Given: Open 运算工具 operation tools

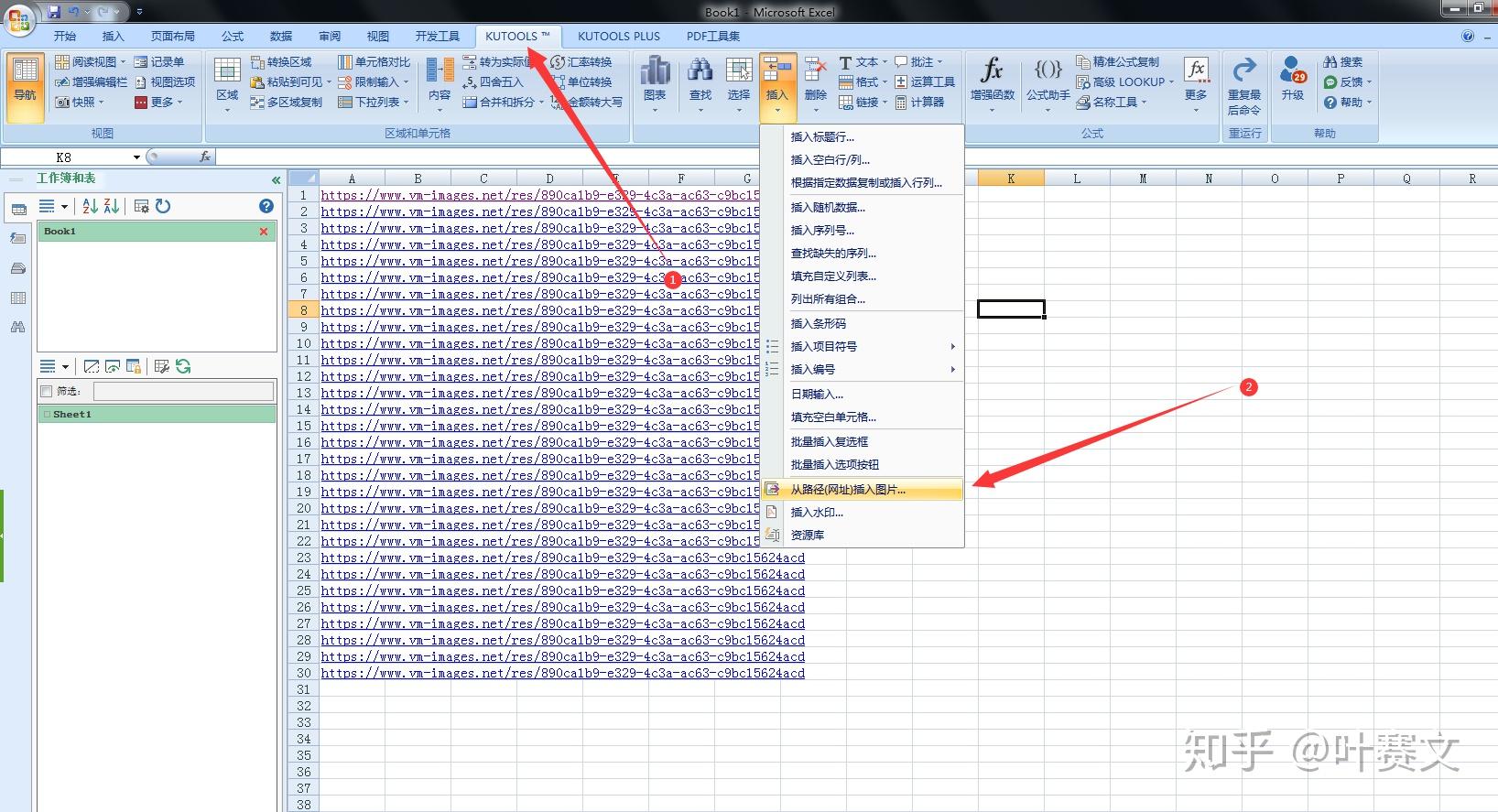Looking at the screenshot, I should pos(925,81).
